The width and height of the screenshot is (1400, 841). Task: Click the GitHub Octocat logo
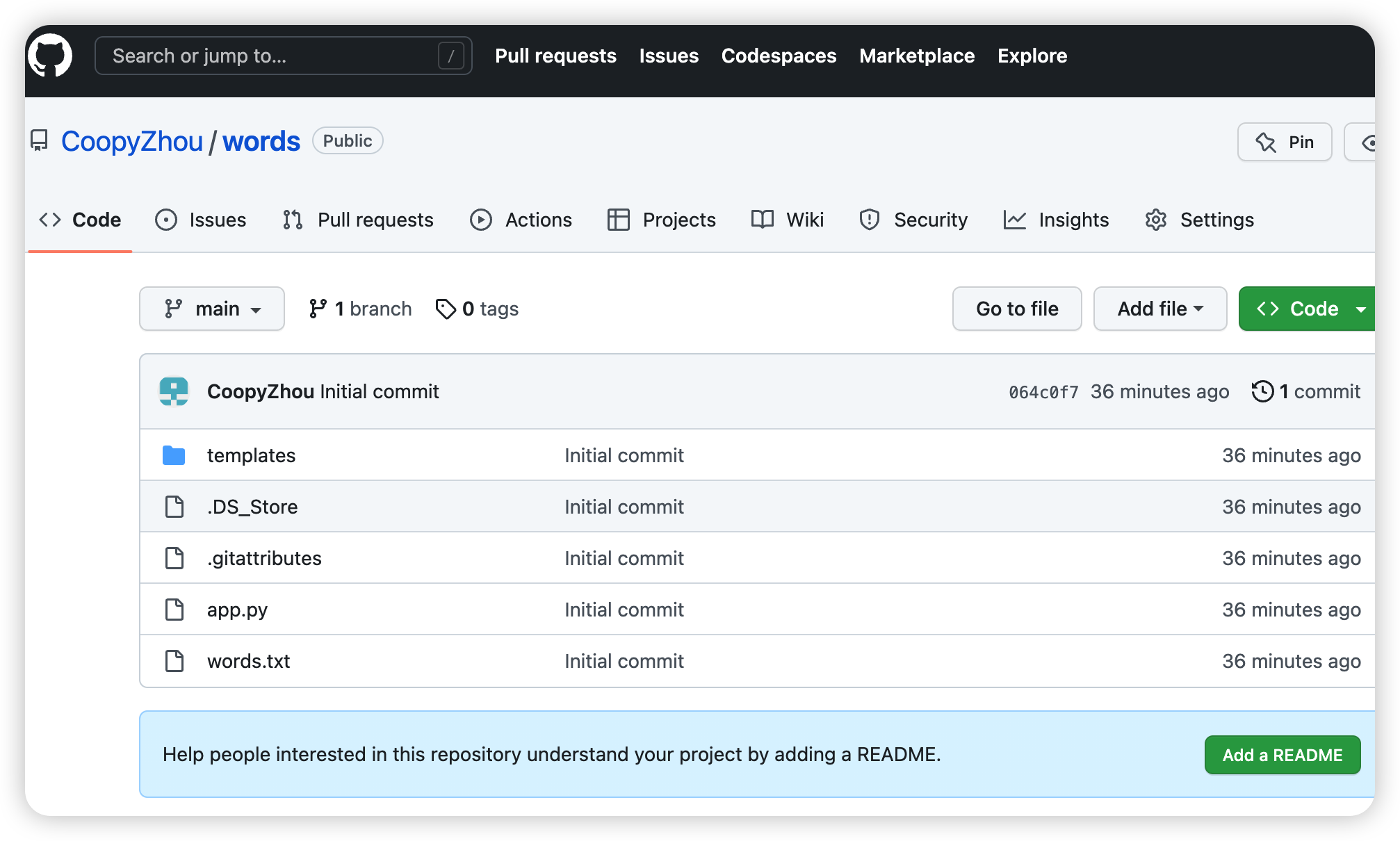coord(50,56)
